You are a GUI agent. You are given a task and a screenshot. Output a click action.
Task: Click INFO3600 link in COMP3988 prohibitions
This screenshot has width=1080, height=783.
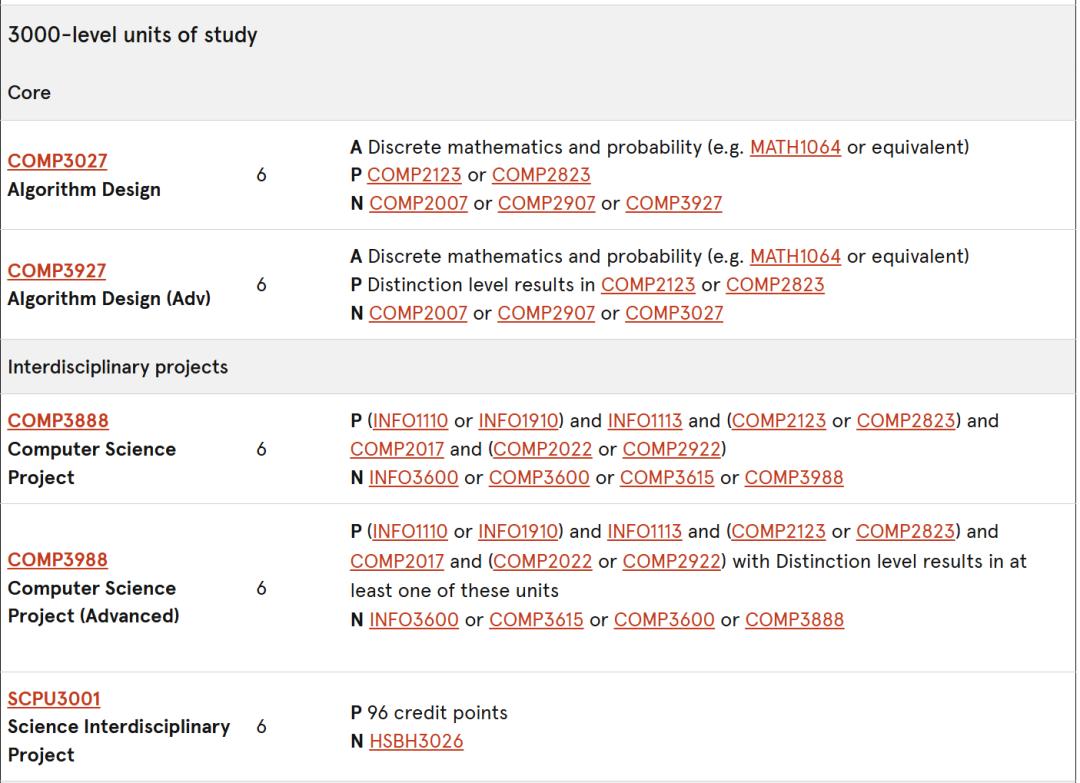coord(413,619)
